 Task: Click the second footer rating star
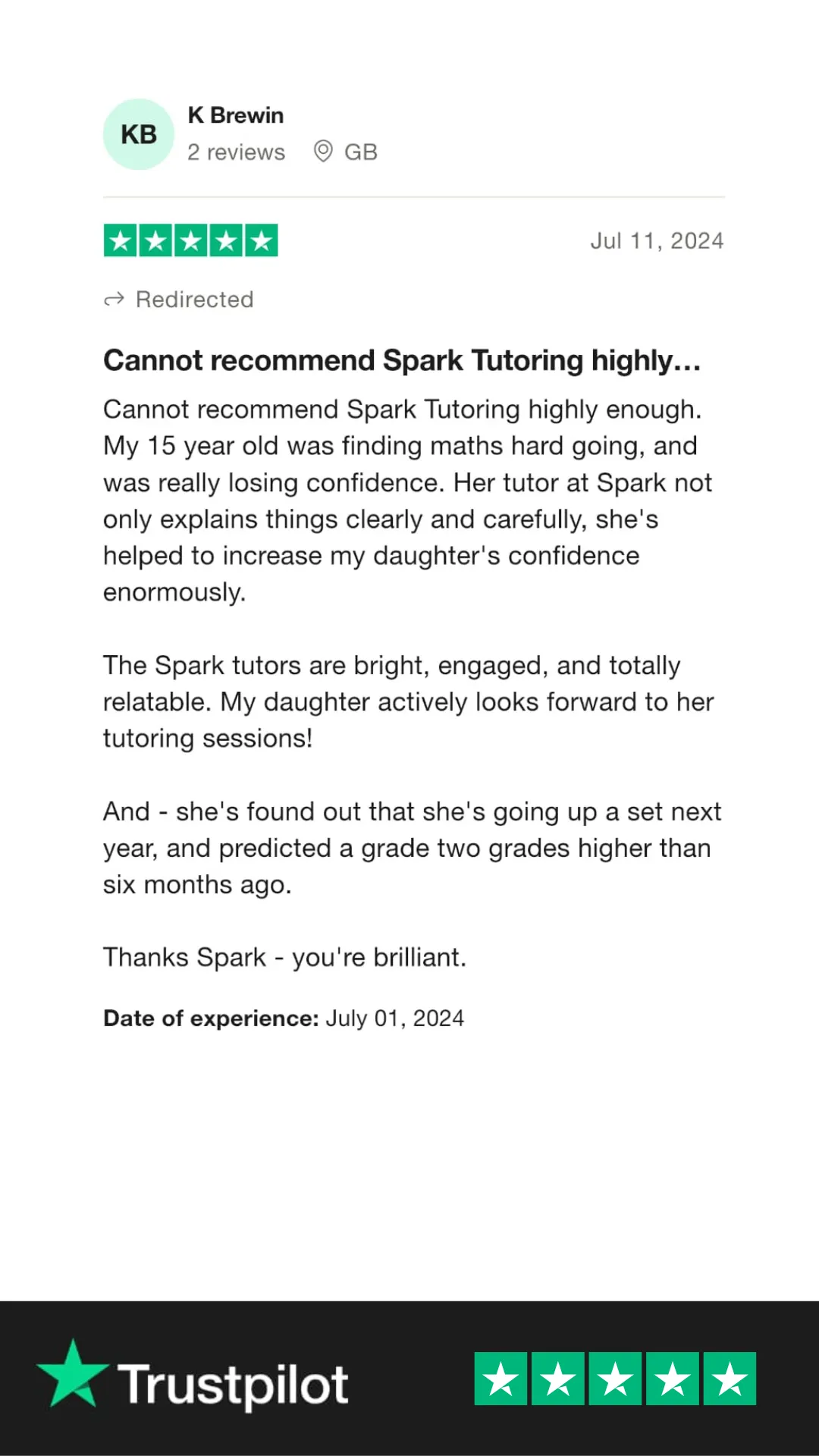pyautogui.click(x=558, y=1379)
